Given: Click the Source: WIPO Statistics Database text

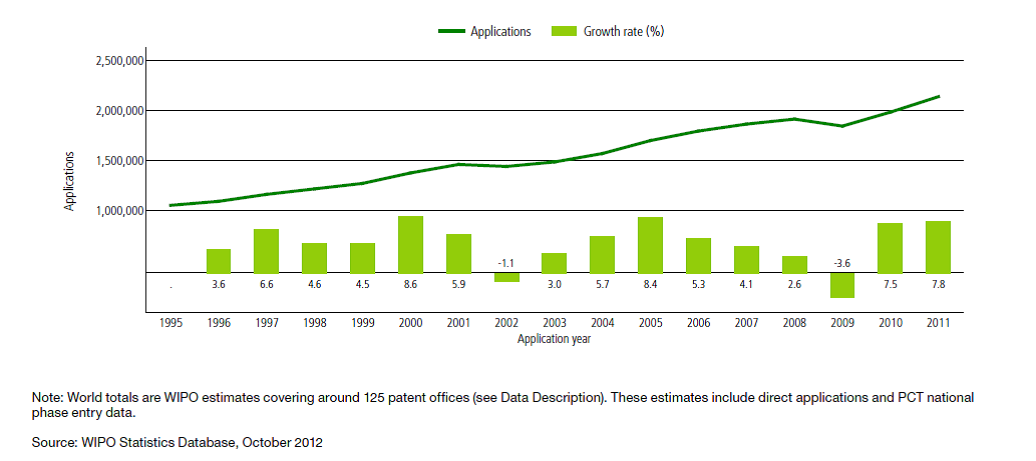Looking at the screenshot, I should [x=178, y=441].
